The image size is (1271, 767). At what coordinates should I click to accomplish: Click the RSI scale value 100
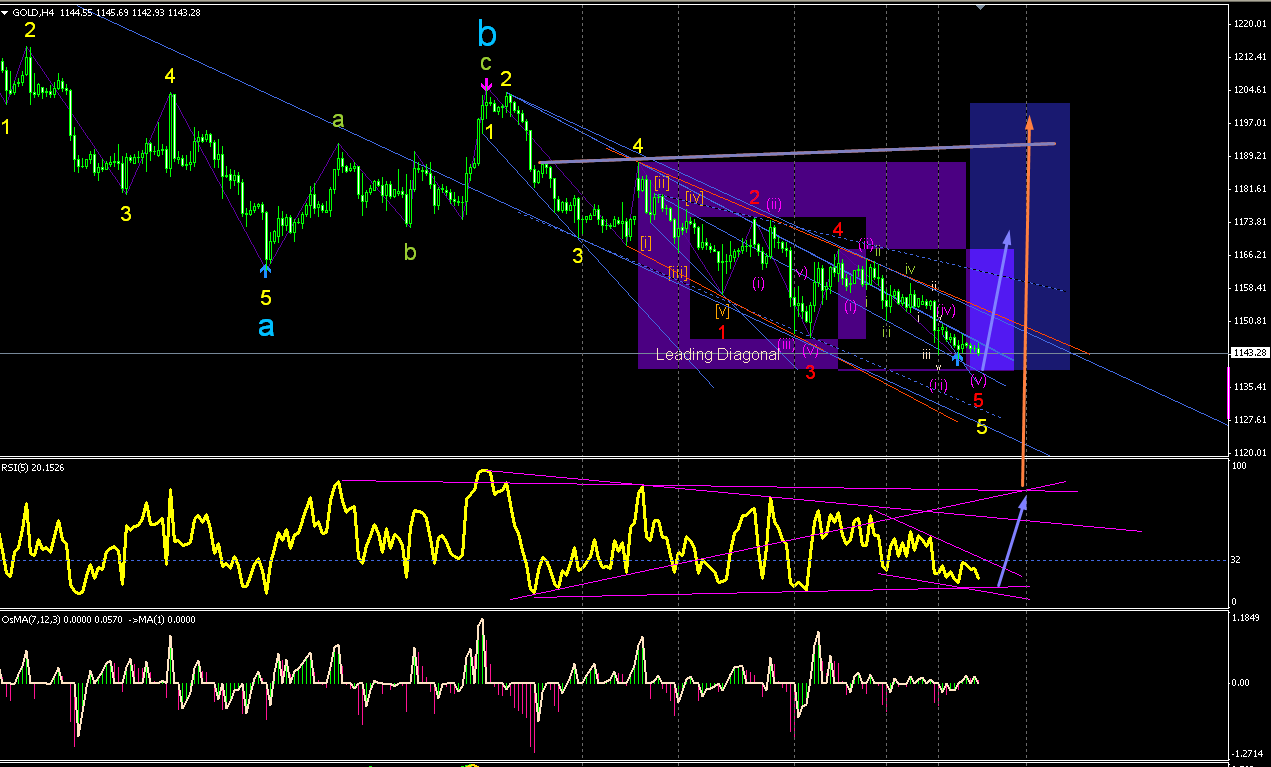coord(1238,466)
